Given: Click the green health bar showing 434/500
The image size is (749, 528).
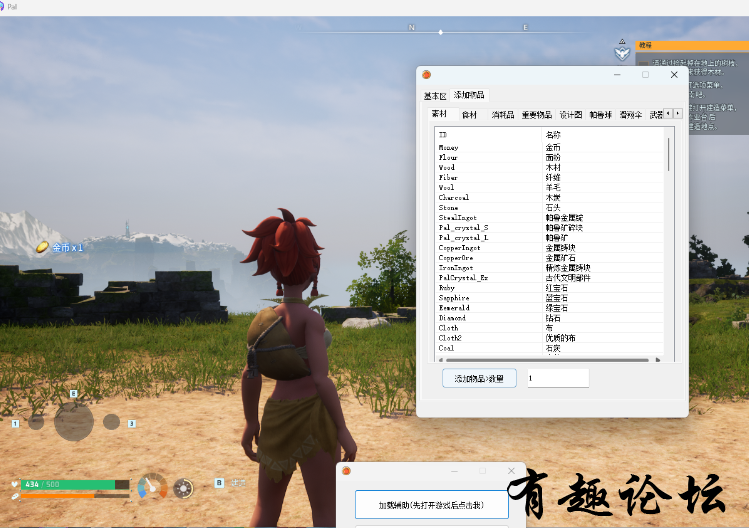Looking at the screenshot, I should coord(75,485).
